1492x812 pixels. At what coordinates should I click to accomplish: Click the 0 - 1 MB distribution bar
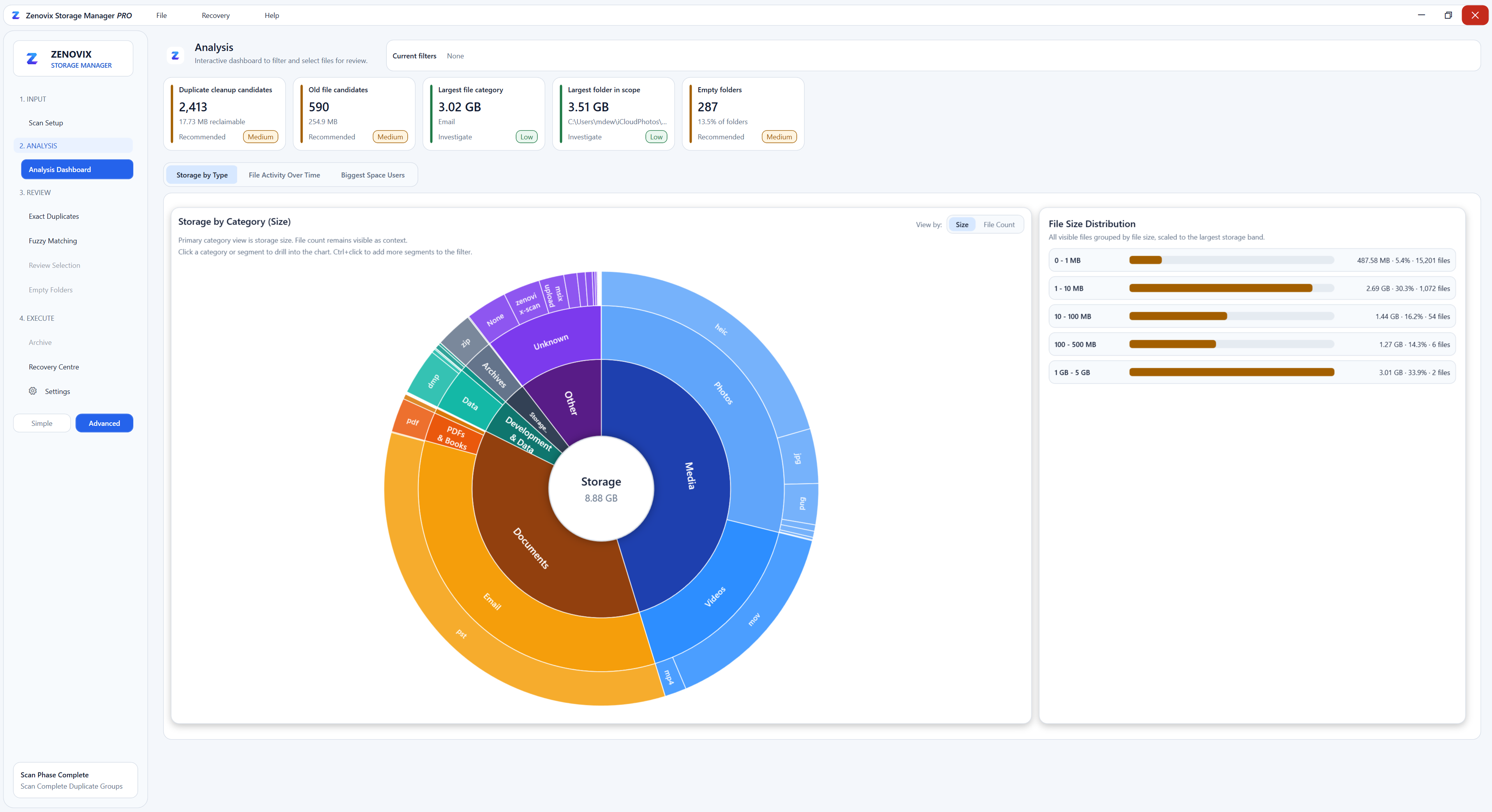click(x=1231, y=260)
